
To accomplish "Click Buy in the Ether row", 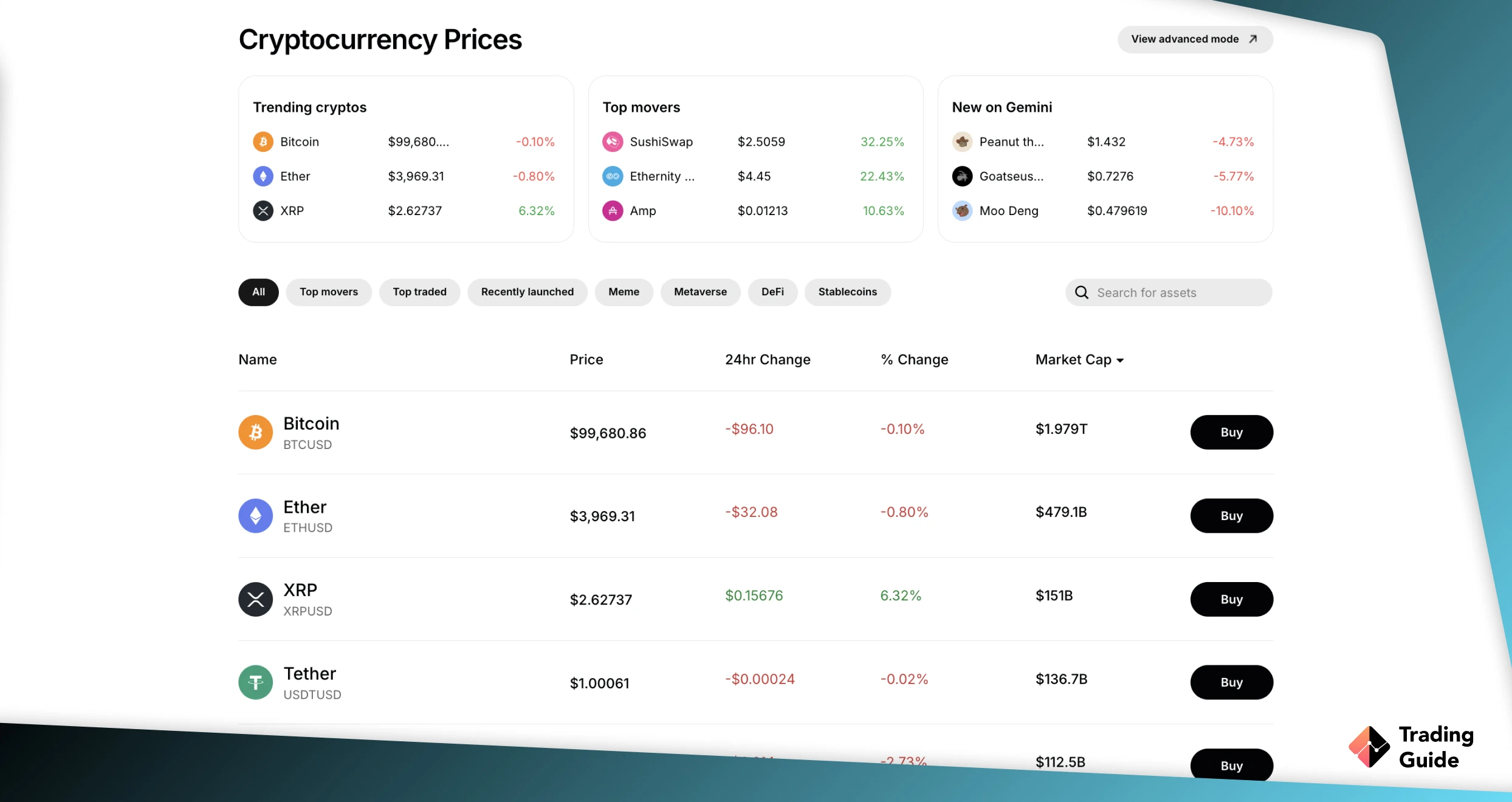I will coord(1232,516).
